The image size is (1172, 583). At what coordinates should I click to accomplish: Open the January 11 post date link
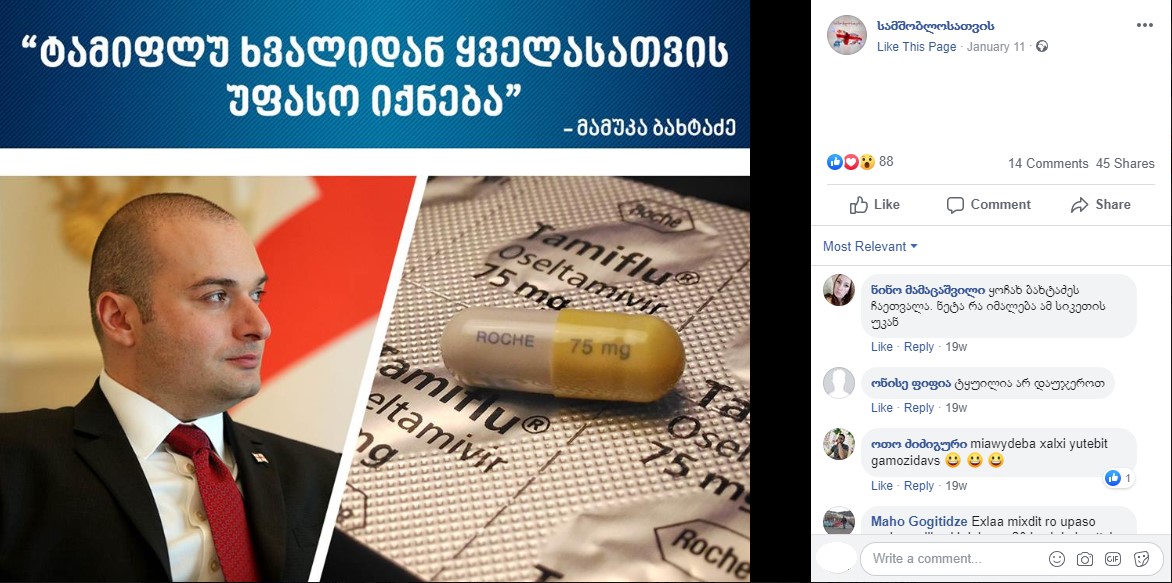(996, 46)
